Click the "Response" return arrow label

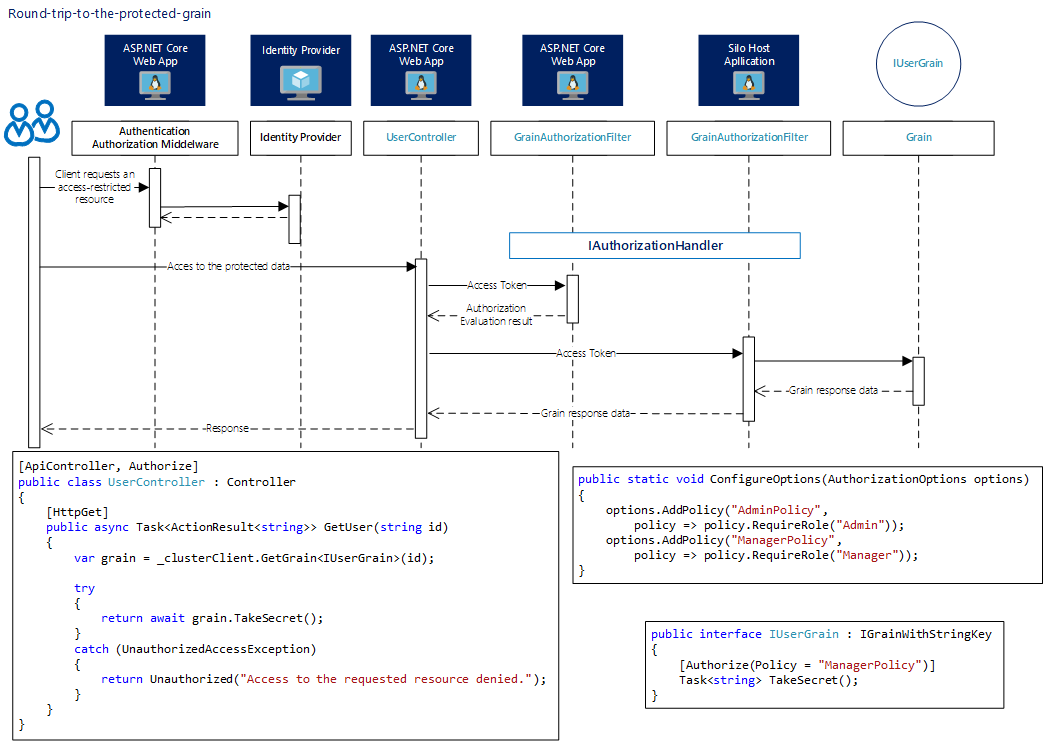[x=226, y=428]
